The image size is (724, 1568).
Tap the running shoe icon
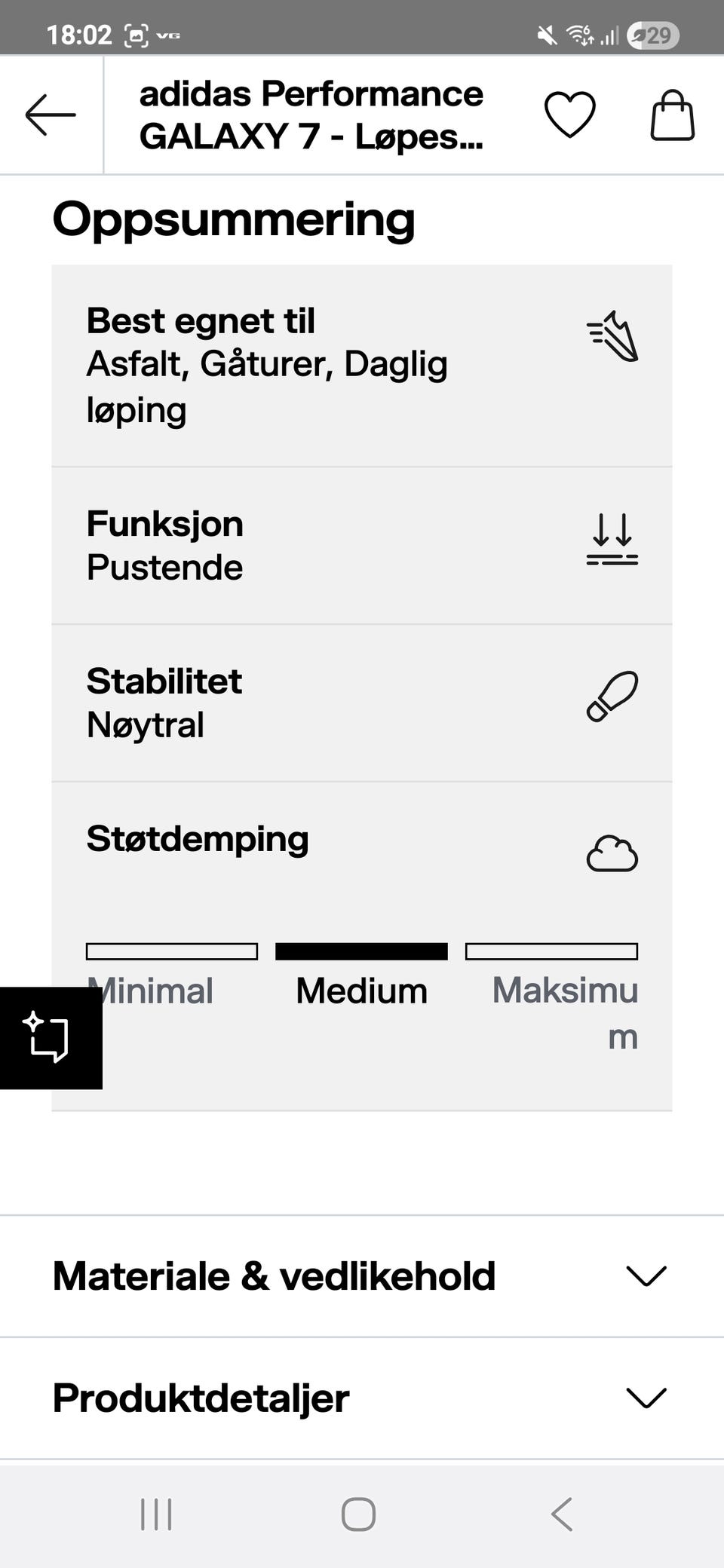[612, 336]
